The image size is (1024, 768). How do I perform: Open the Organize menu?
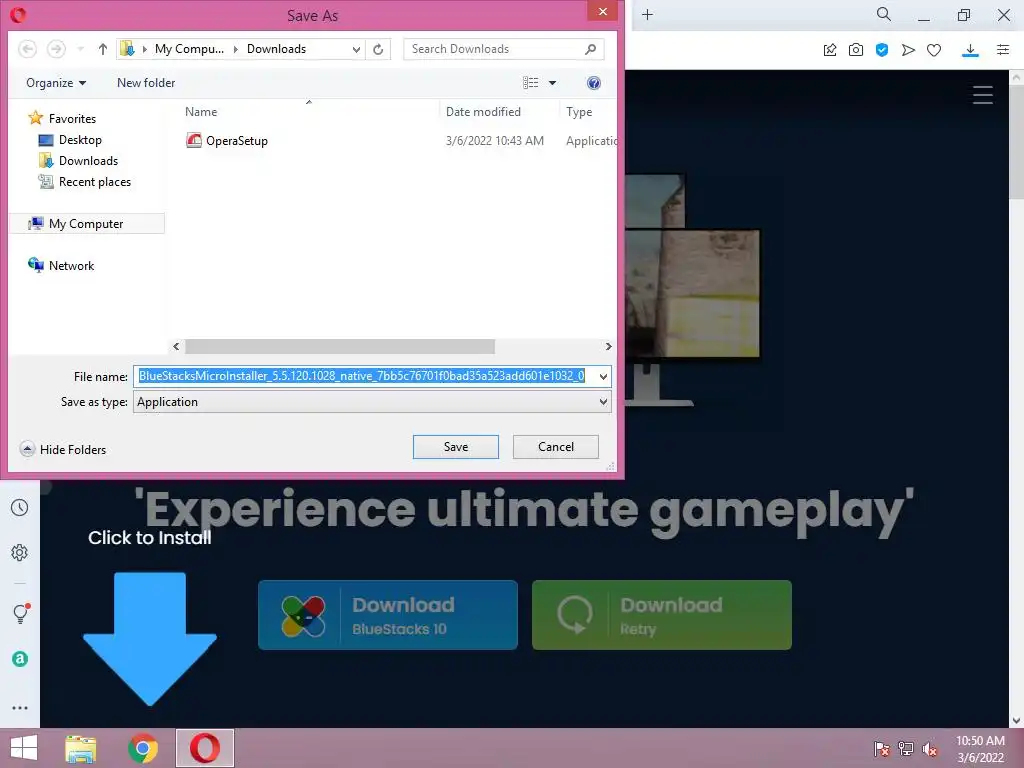56,83
